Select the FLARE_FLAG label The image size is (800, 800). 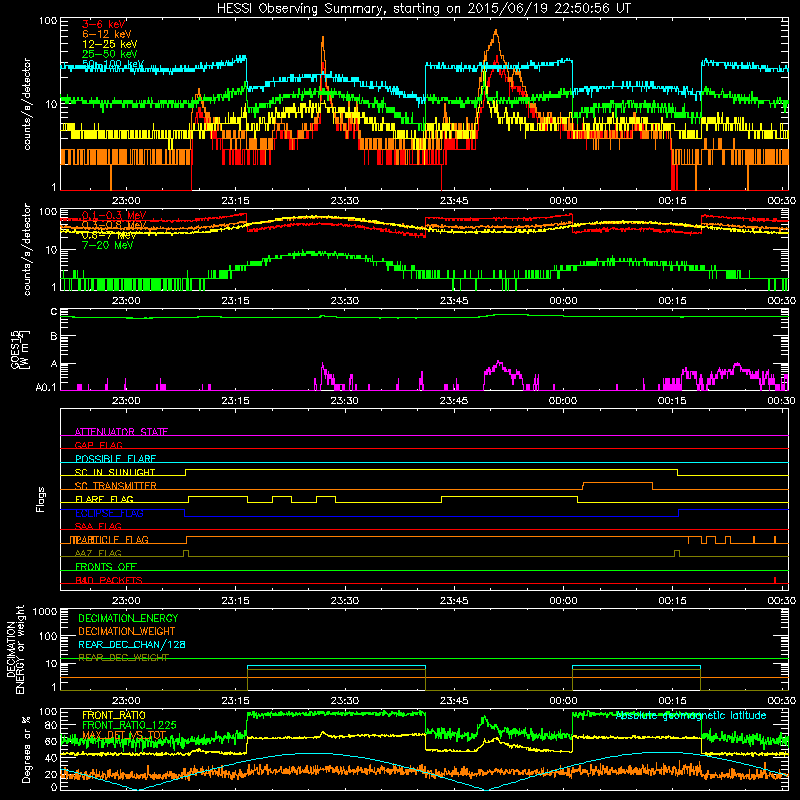coord(104,499)
